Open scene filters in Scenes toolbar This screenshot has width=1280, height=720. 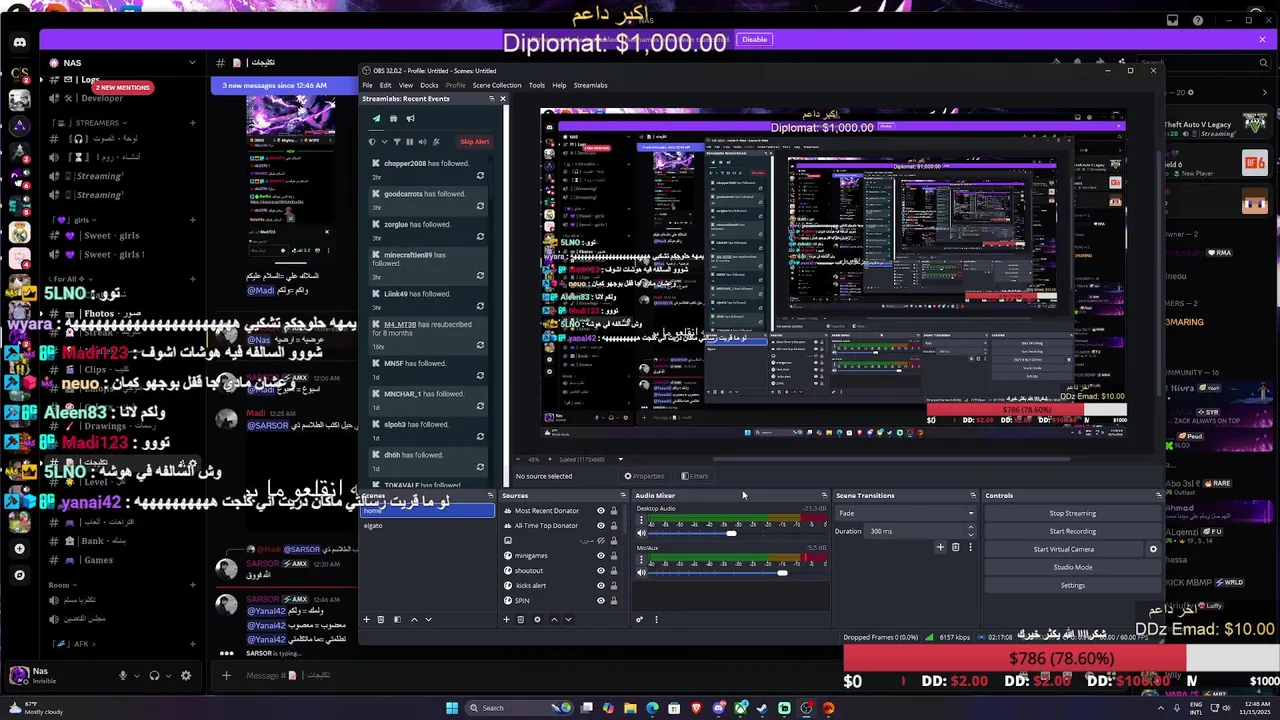pyautogui.click(x=397, y=619)
